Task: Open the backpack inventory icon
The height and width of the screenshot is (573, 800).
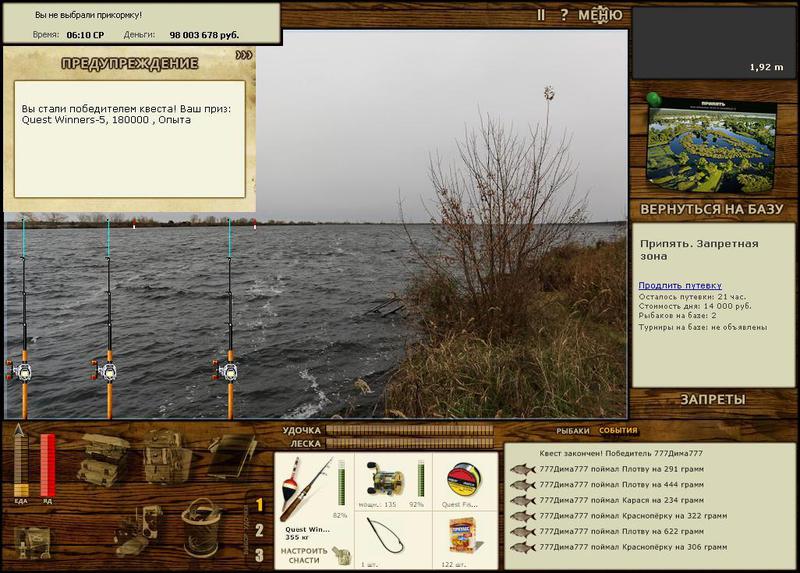Action: [x=167, y=457]
